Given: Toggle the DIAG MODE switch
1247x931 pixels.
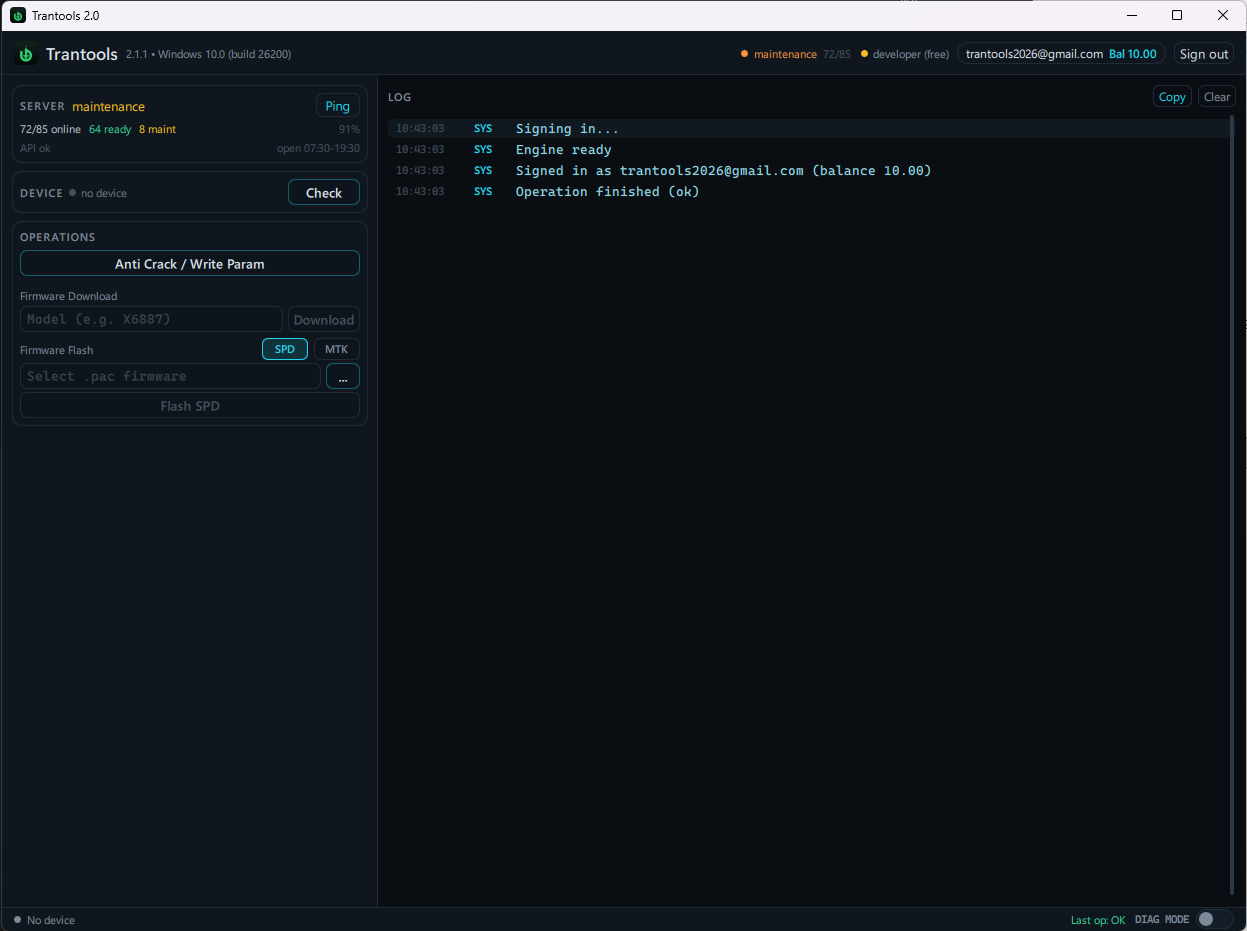Looking at the screenshot, I should pyautogui.click(x=1214, y=919).
